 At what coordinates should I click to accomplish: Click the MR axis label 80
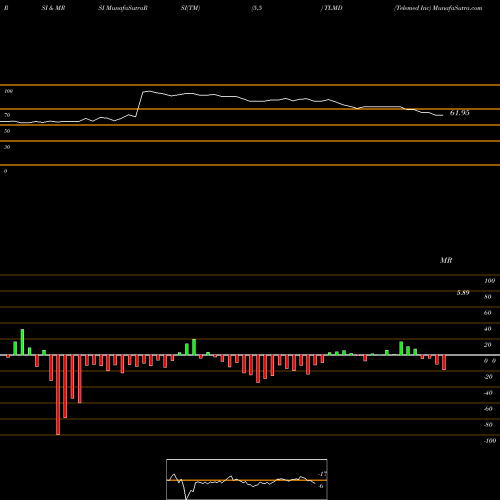coord(488,297)
